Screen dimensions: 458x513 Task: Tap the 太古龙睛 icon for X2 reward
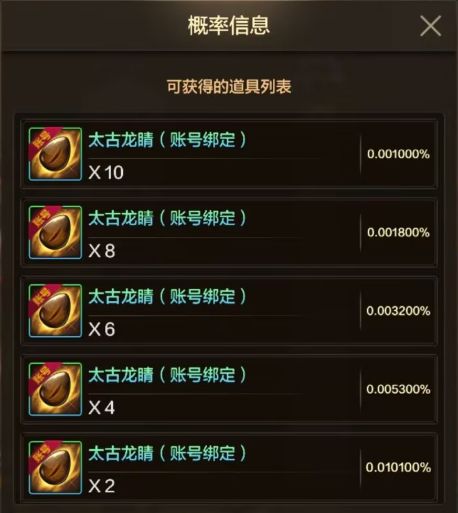point(55,468)
